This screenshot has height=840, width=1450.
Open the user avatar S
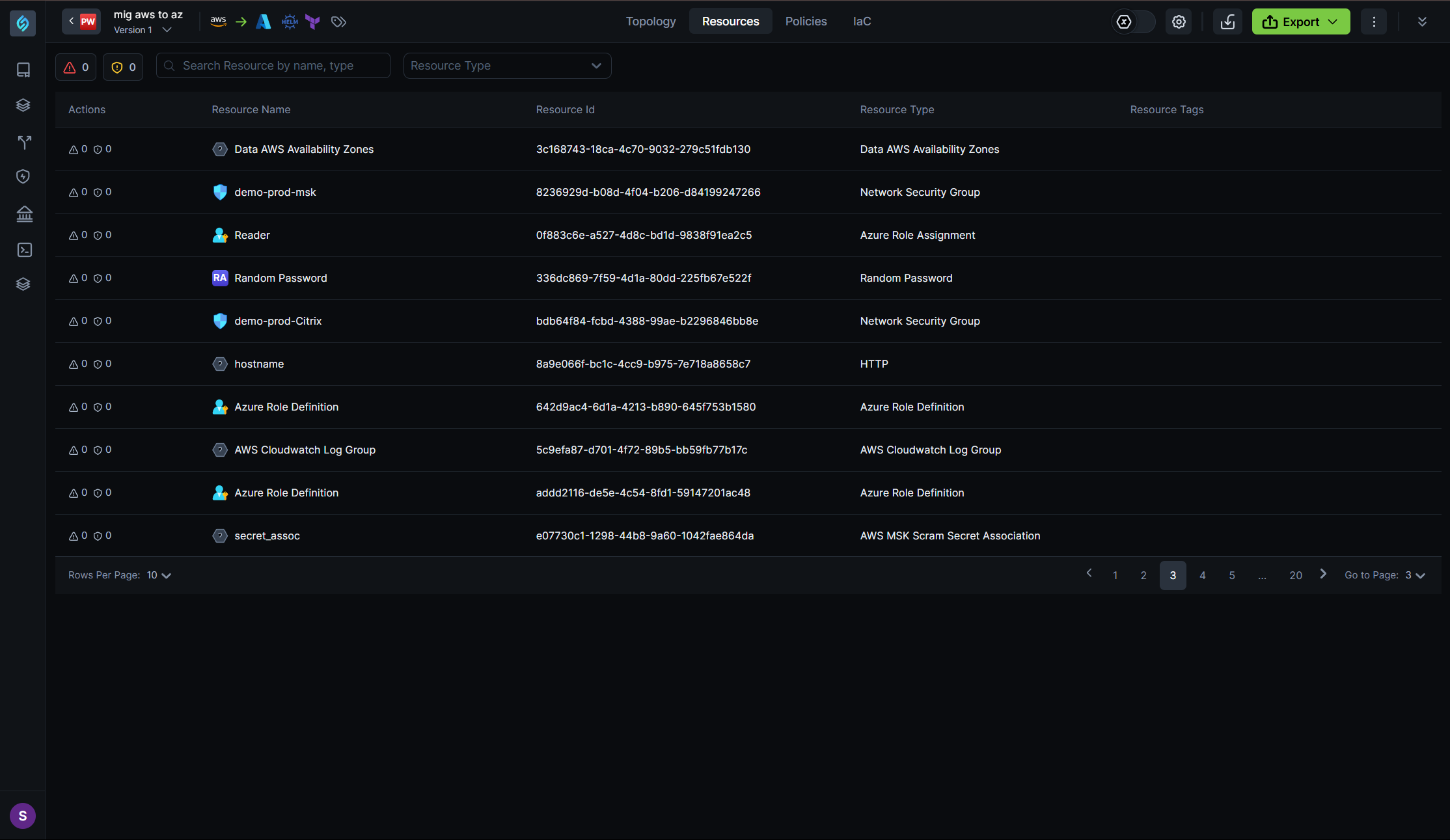click(x=23, y=816)
